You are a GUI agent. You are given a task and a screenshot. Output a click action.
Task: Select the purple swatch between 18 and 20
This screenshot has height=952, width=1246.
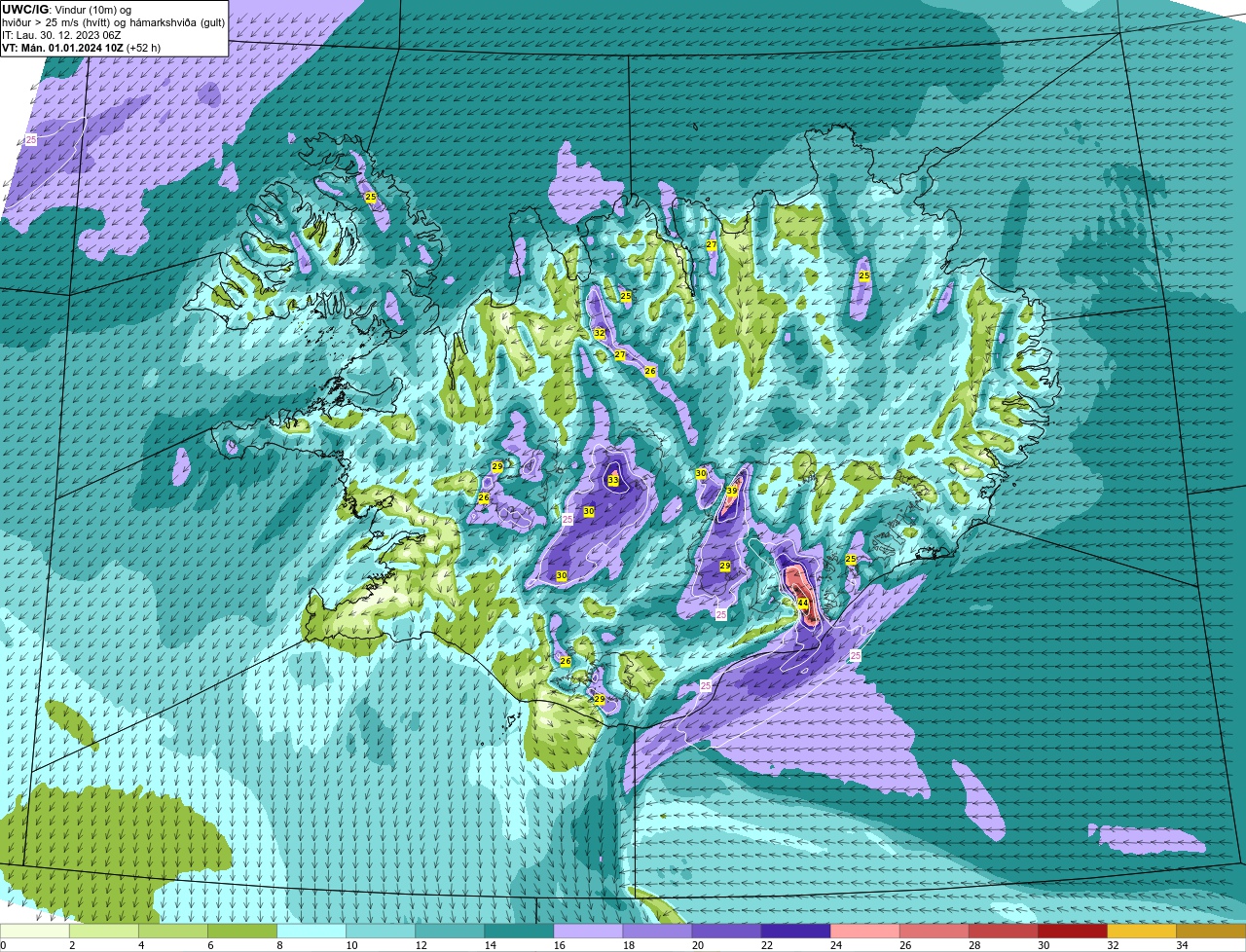pos(657,932)
